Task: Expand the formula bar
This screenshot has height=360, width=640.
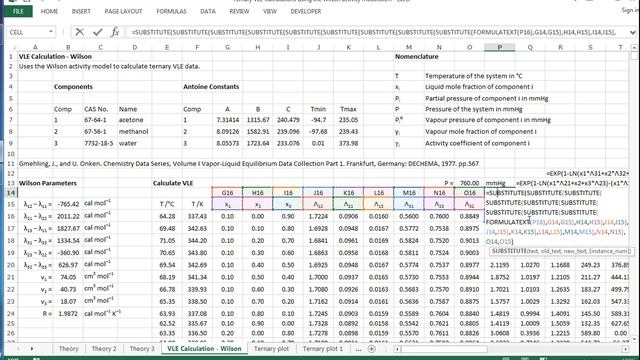Action: (632, 32)
